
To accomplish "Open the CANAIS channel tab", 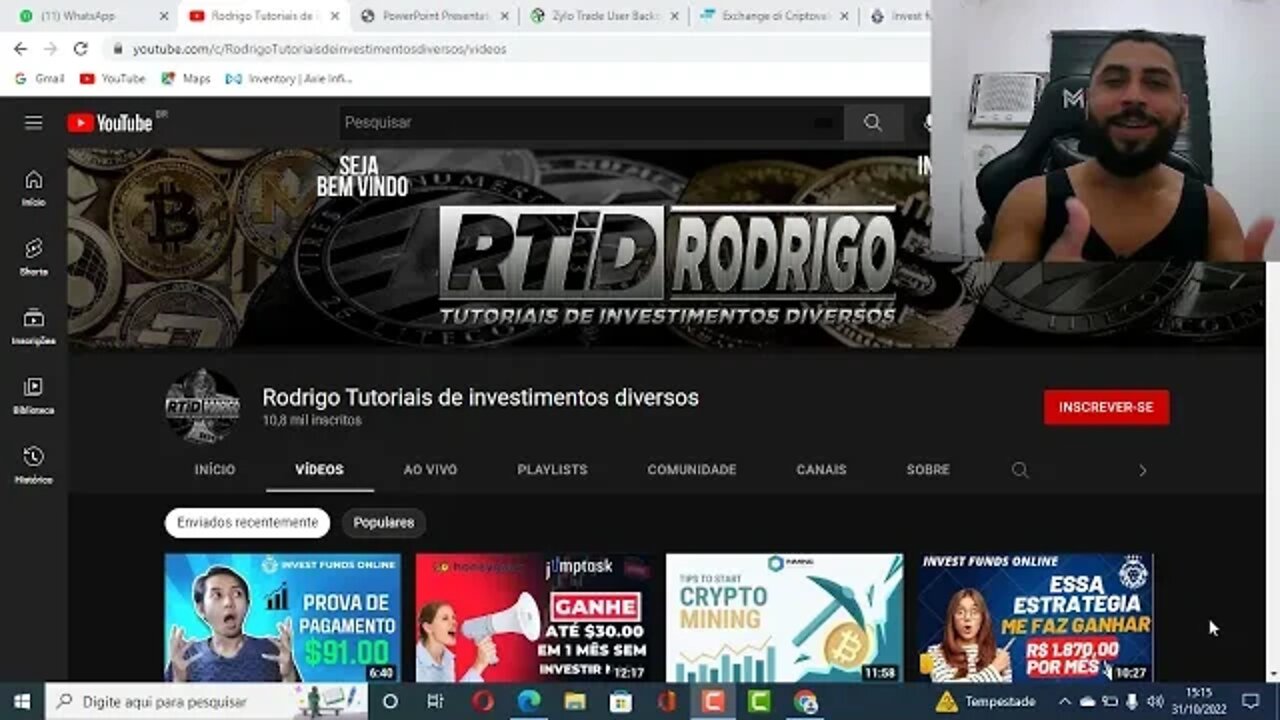I will pos(821,469).
